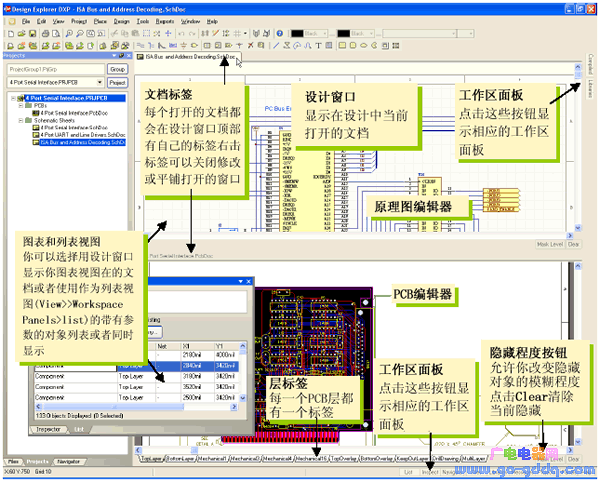Select 4 Port UART and Line Drivers.SchDoc
600x482 pixels.
tap(81, 136)
